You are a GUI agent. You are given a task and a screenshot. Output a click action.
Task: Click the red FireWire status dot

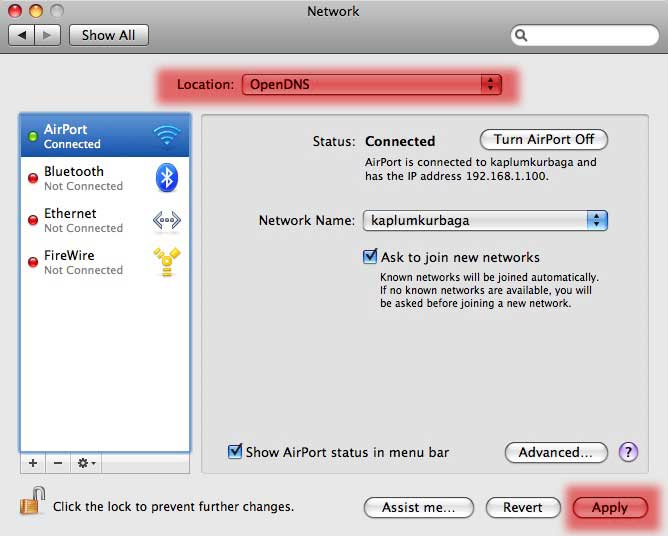[x=33, y=262]
